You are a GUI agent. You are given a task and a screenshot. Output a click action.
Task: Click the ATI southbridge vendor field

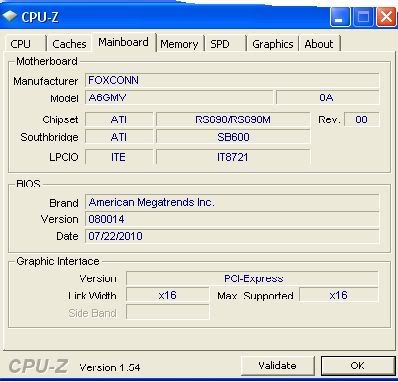tap(119, 137)
